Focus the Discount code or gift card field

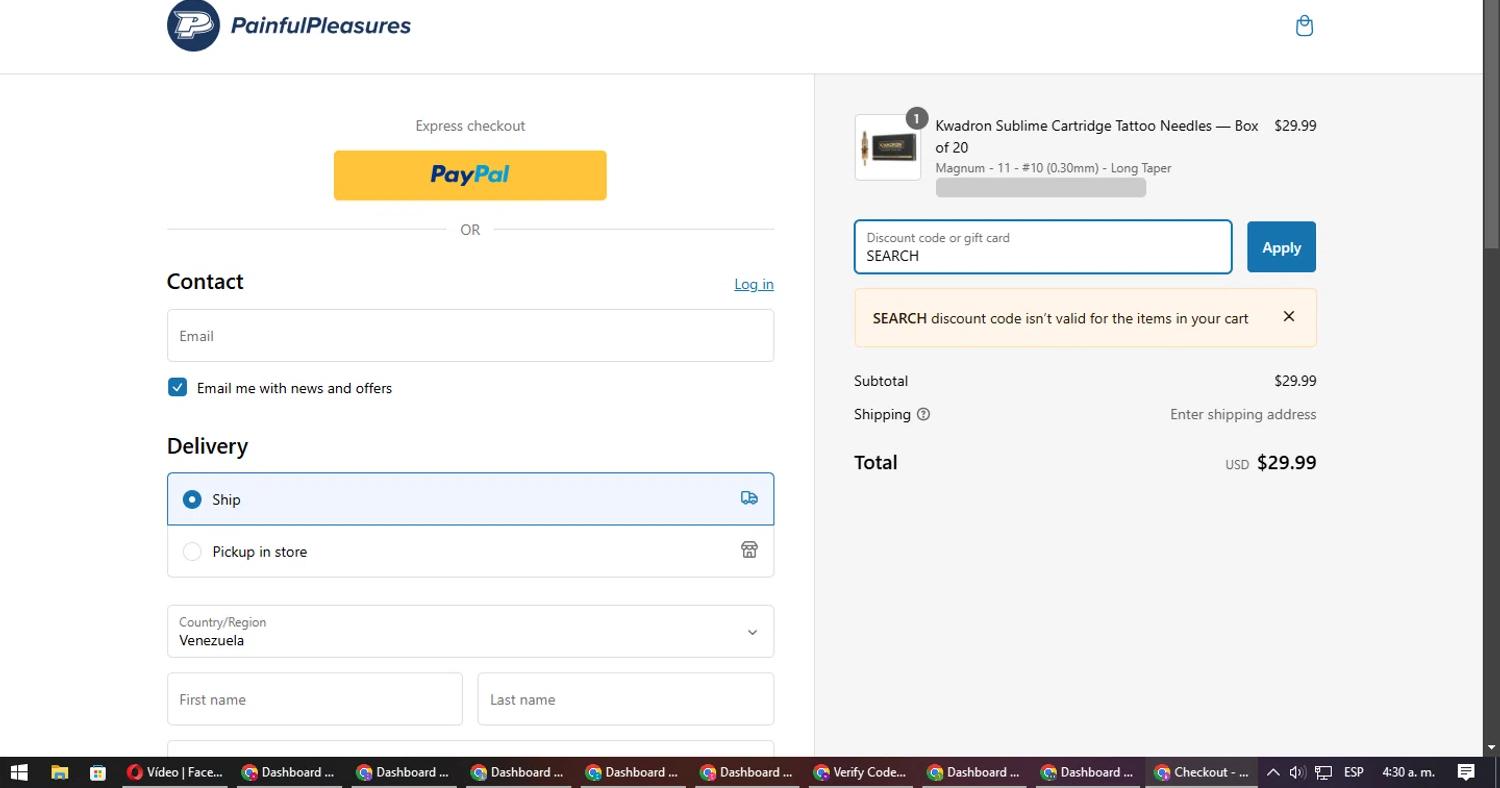point(1043,247)
